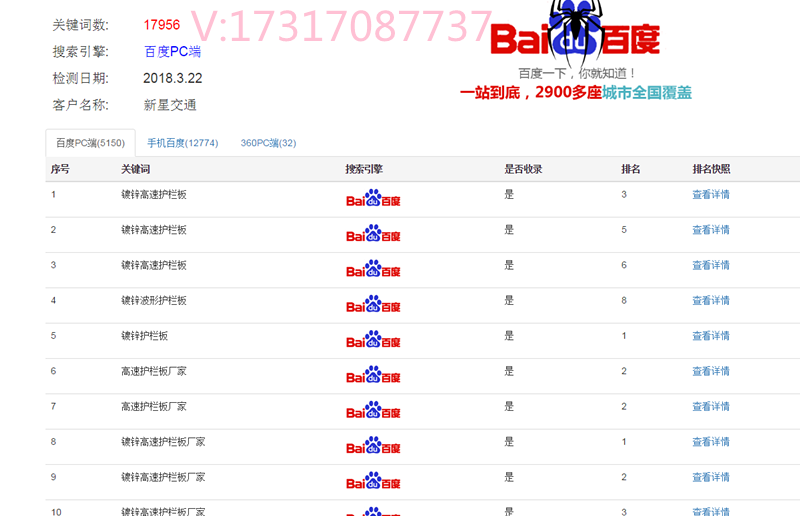This screenshot has width=800, height=516.
Task: Click the 客户名称 label
Action: click(81, 105)
